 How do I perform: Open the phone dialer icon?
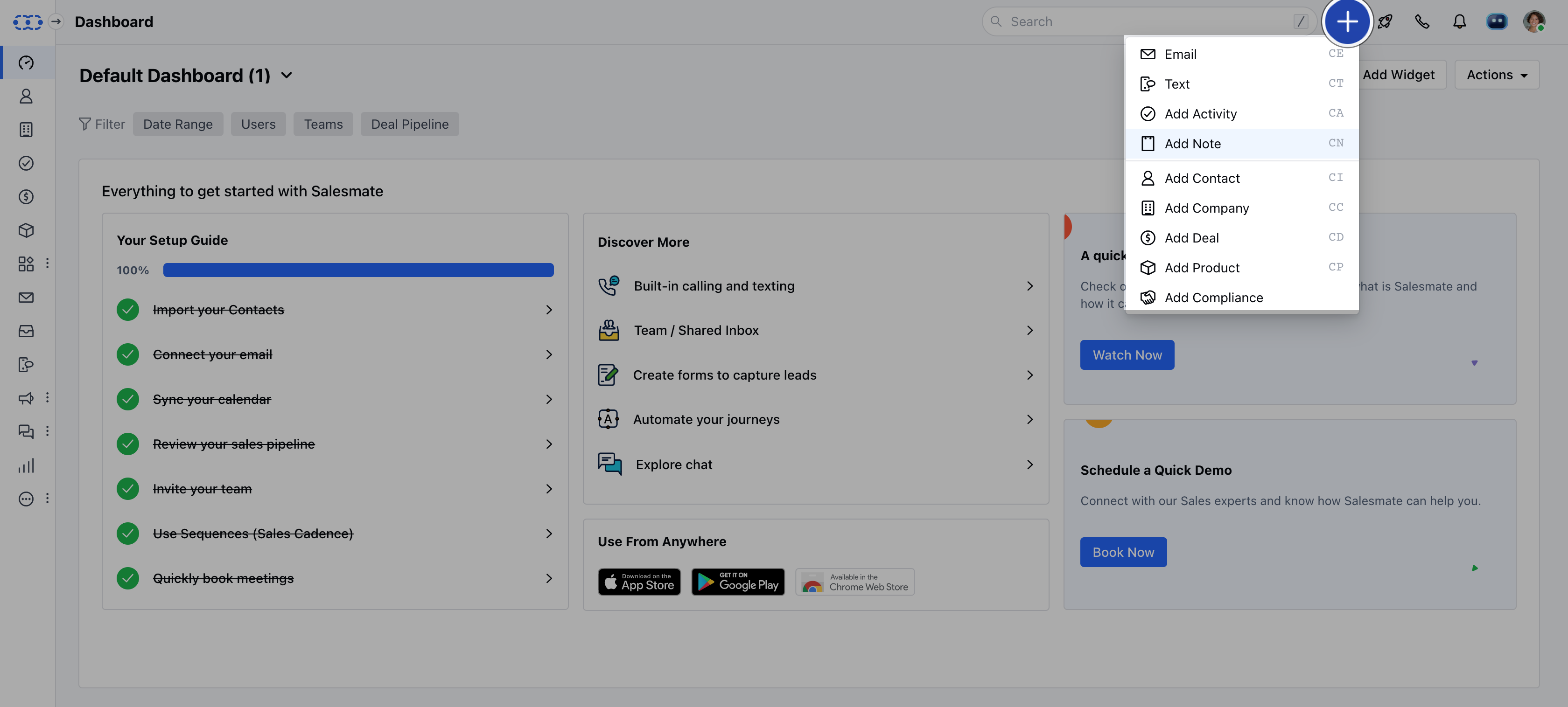click(1422, 22)
